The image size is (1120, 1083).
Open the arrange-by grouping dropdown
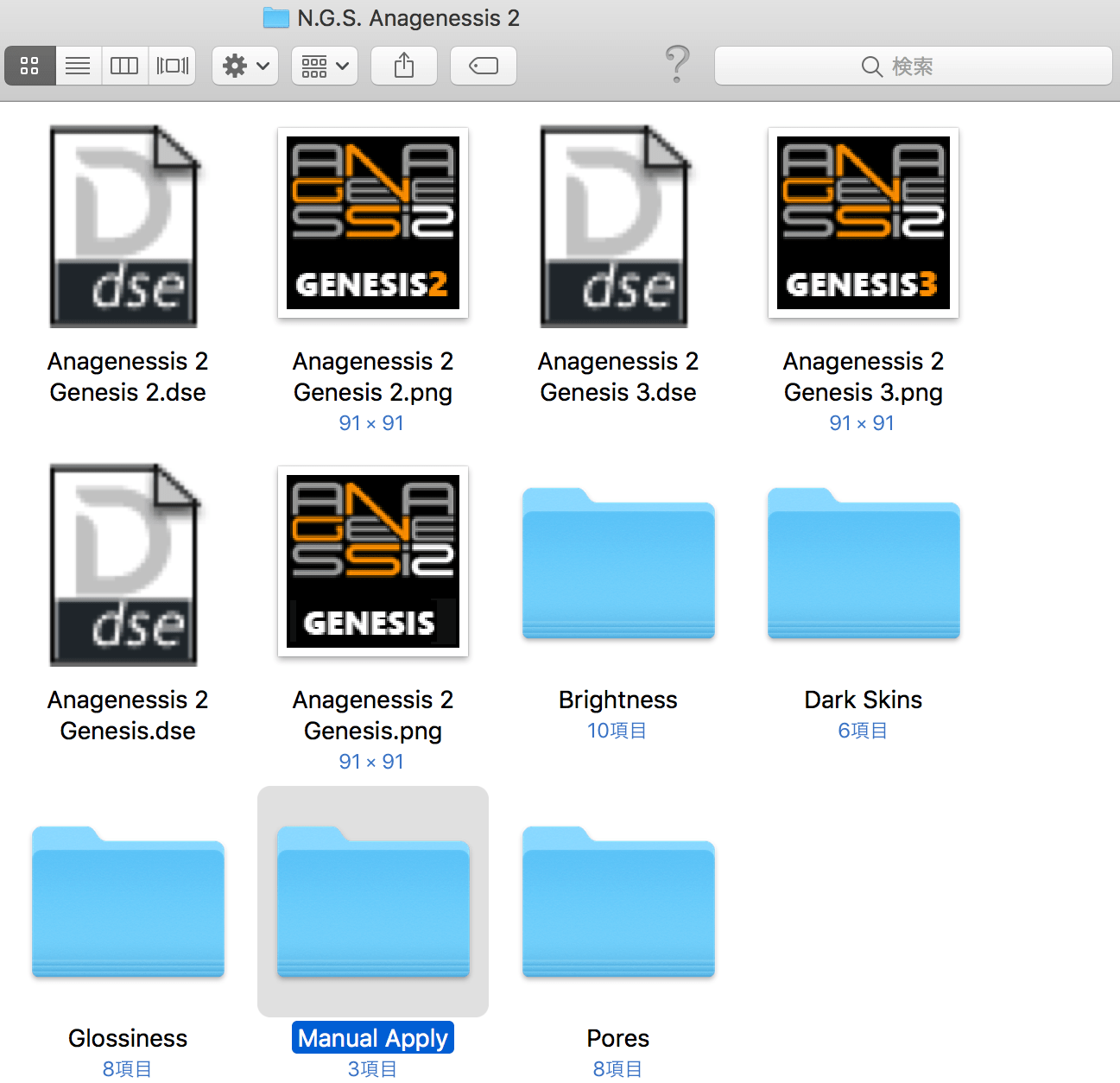(325, 66)
